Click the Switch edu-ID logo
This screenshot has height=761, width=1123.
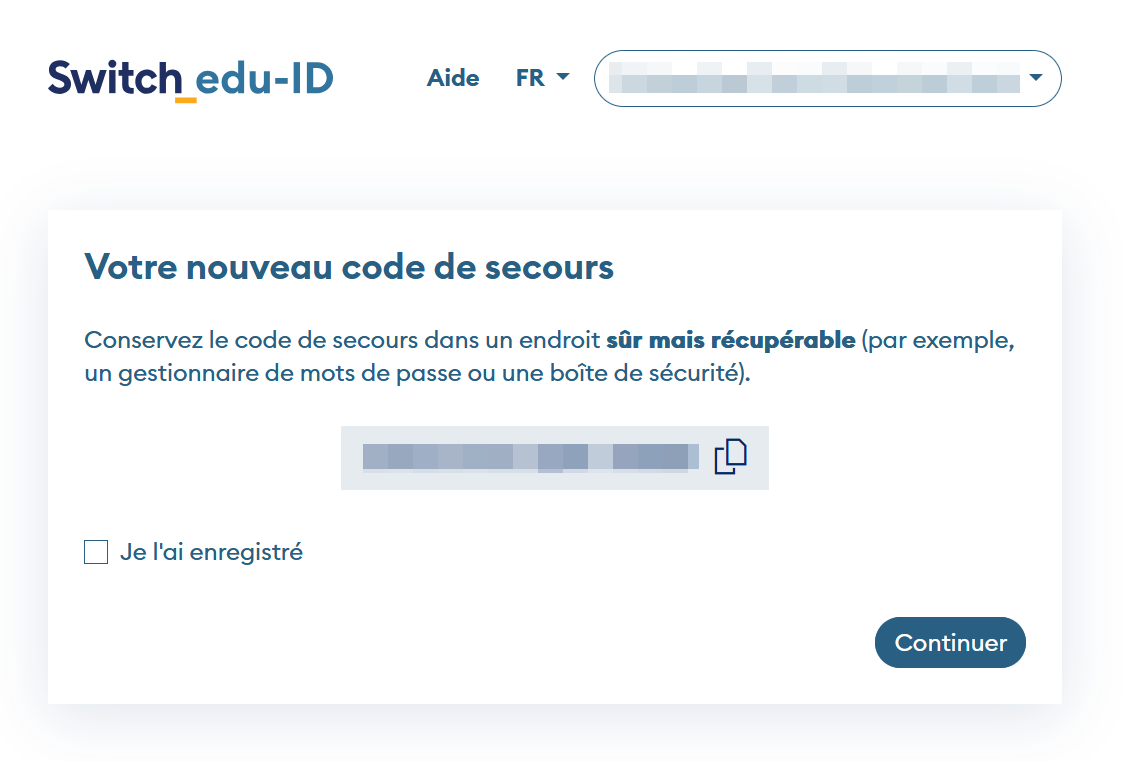pos(190,78)
